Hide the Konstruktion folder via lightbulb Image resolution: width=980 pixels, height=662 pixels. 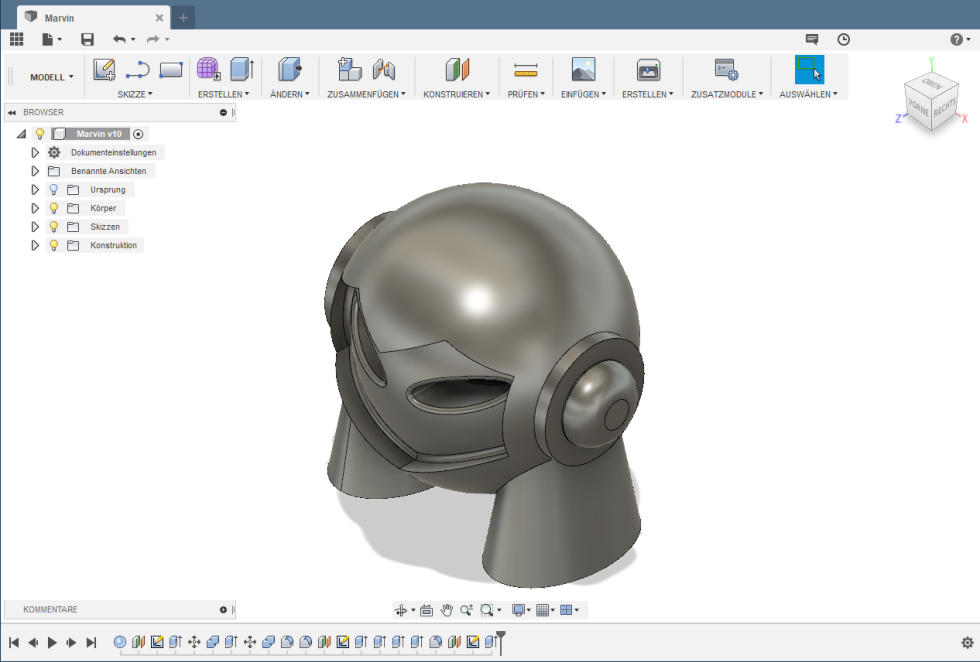[54, 246]
